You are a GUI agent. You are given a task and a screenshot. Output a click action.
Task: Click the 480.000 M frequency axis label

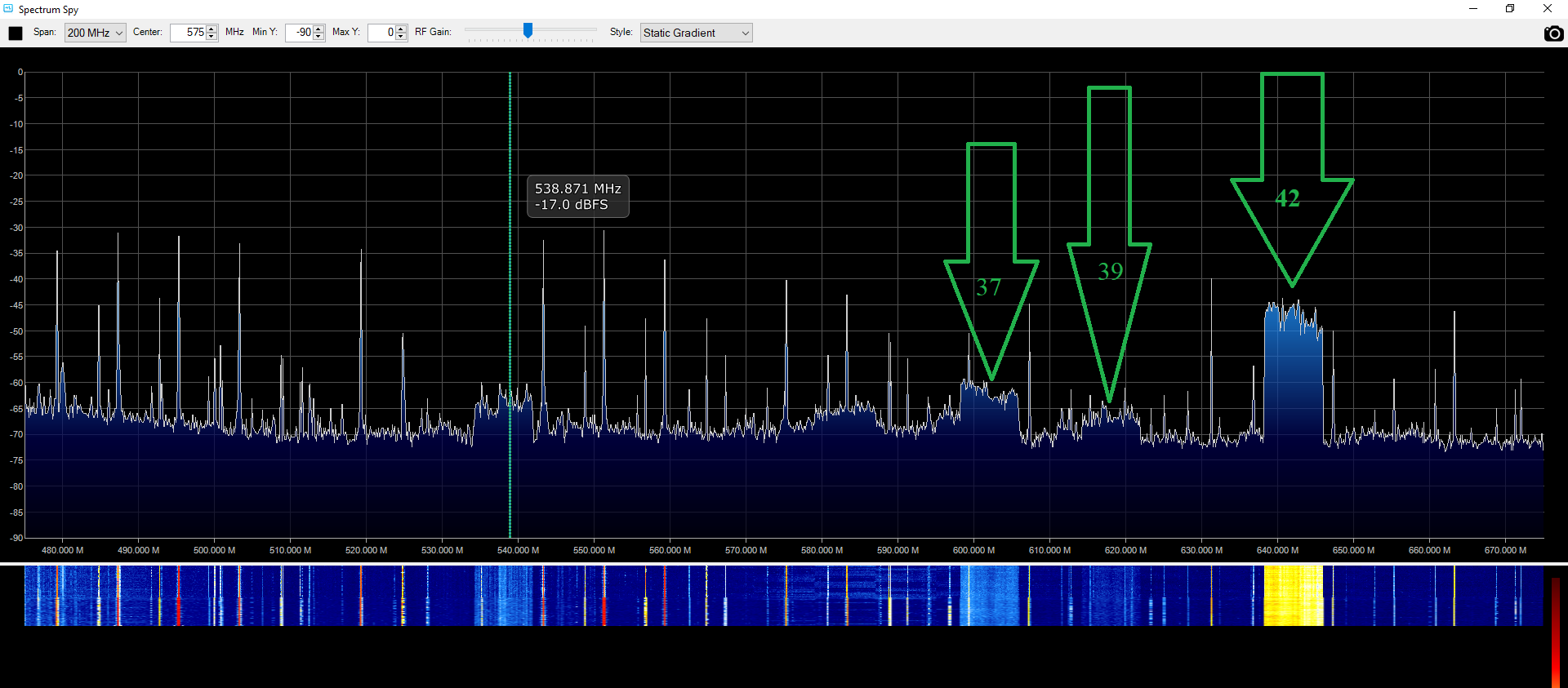pyautogui.click(x=63, y=550)
